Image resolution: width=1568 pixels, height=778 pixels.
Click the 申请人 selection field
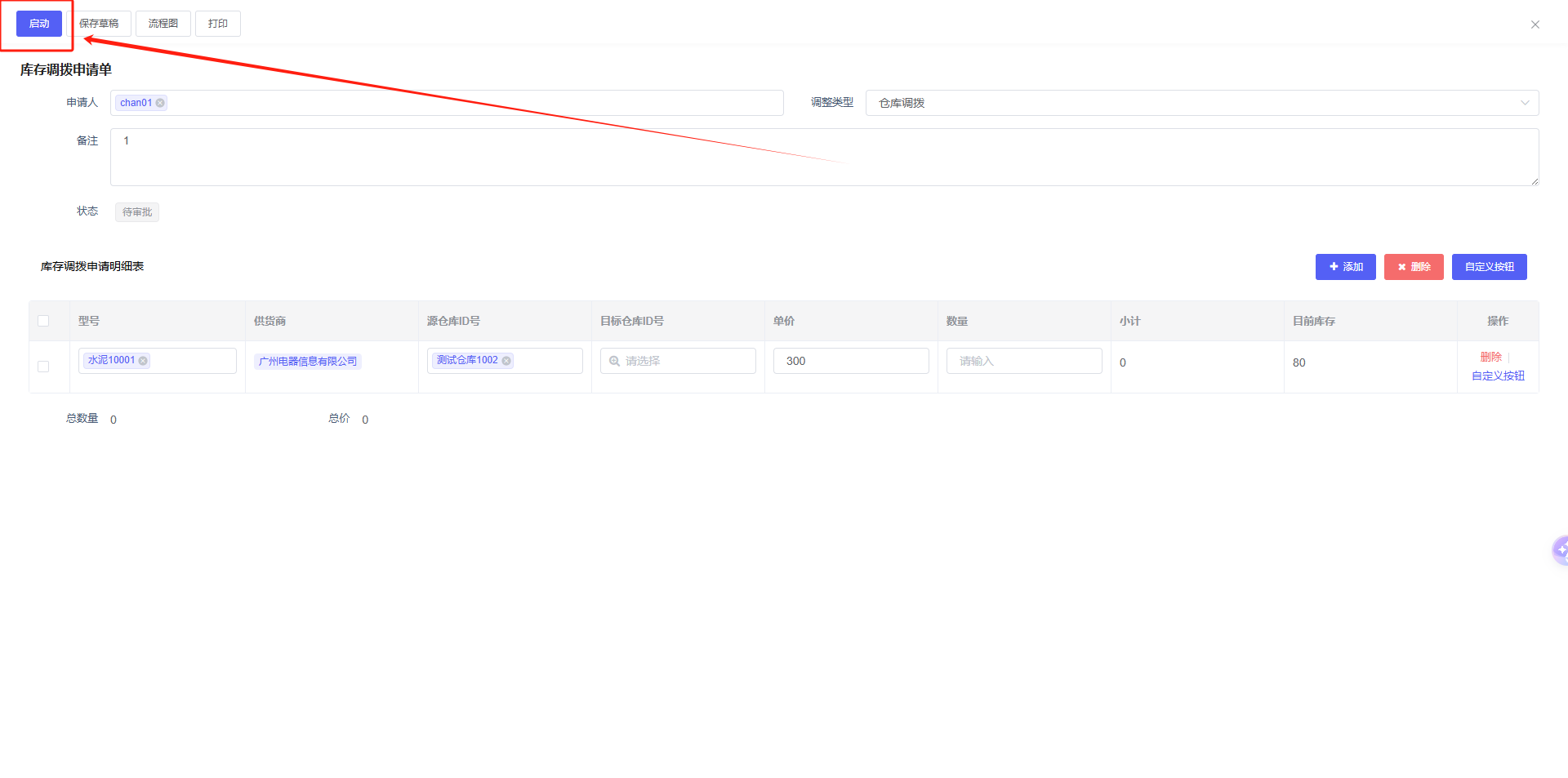[474, 103]
